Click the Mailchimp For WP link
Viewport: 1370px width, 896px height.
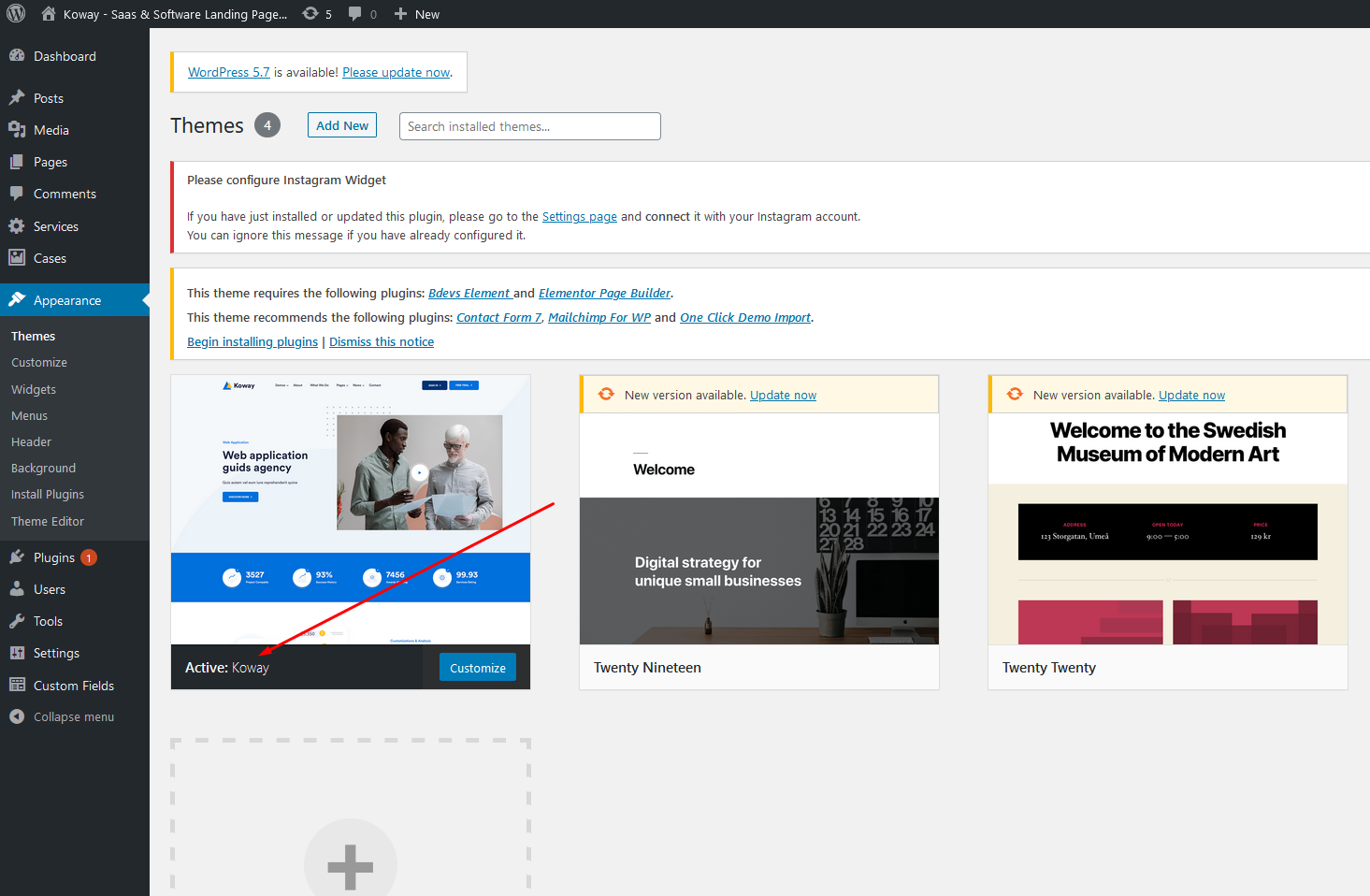tap(599, 317)
